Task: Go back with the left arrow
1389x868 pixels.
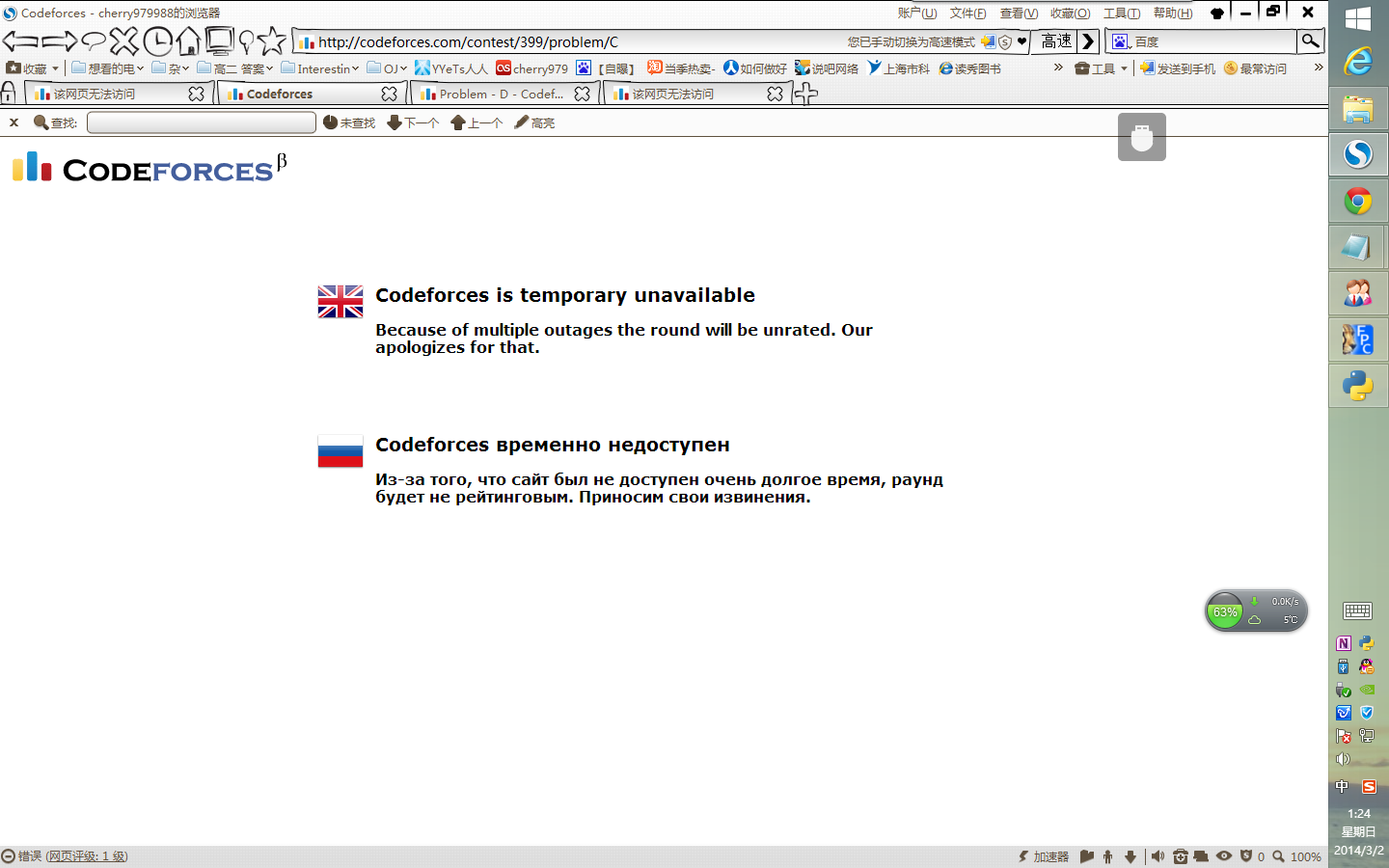Action: [20, 41]
